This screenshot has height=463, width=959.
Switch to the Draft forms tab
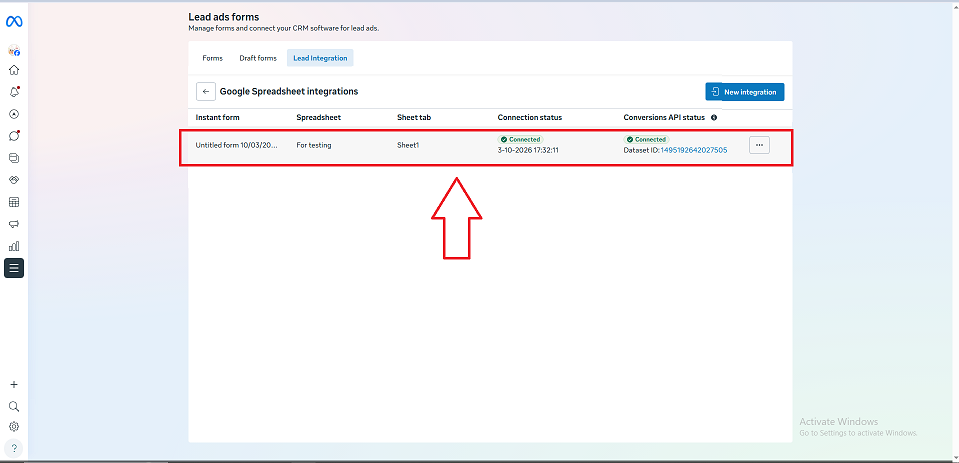pyautogui.click(x=258, y=58)
